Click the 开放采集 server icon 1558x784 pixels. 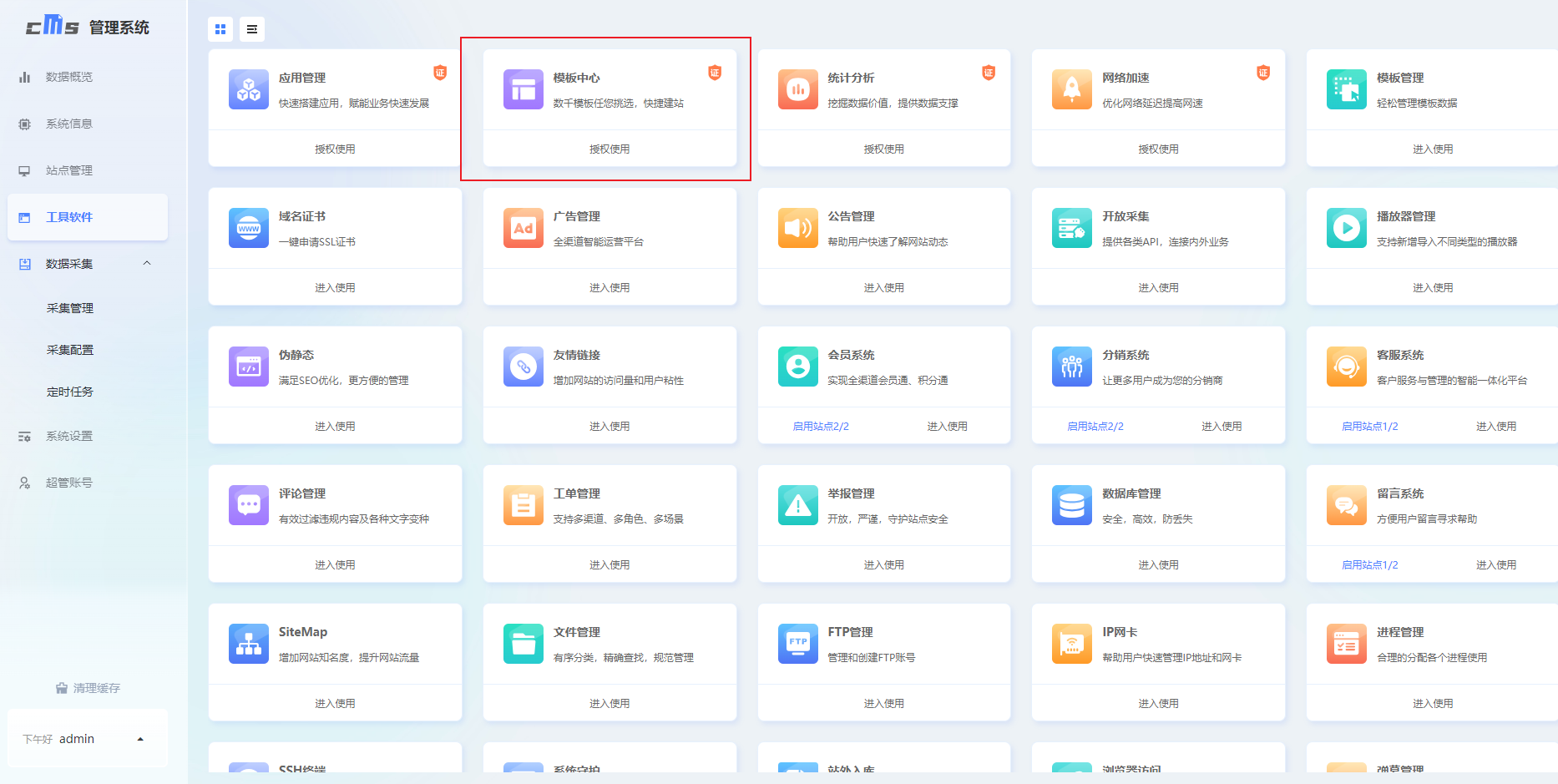tap(1072, 228)
